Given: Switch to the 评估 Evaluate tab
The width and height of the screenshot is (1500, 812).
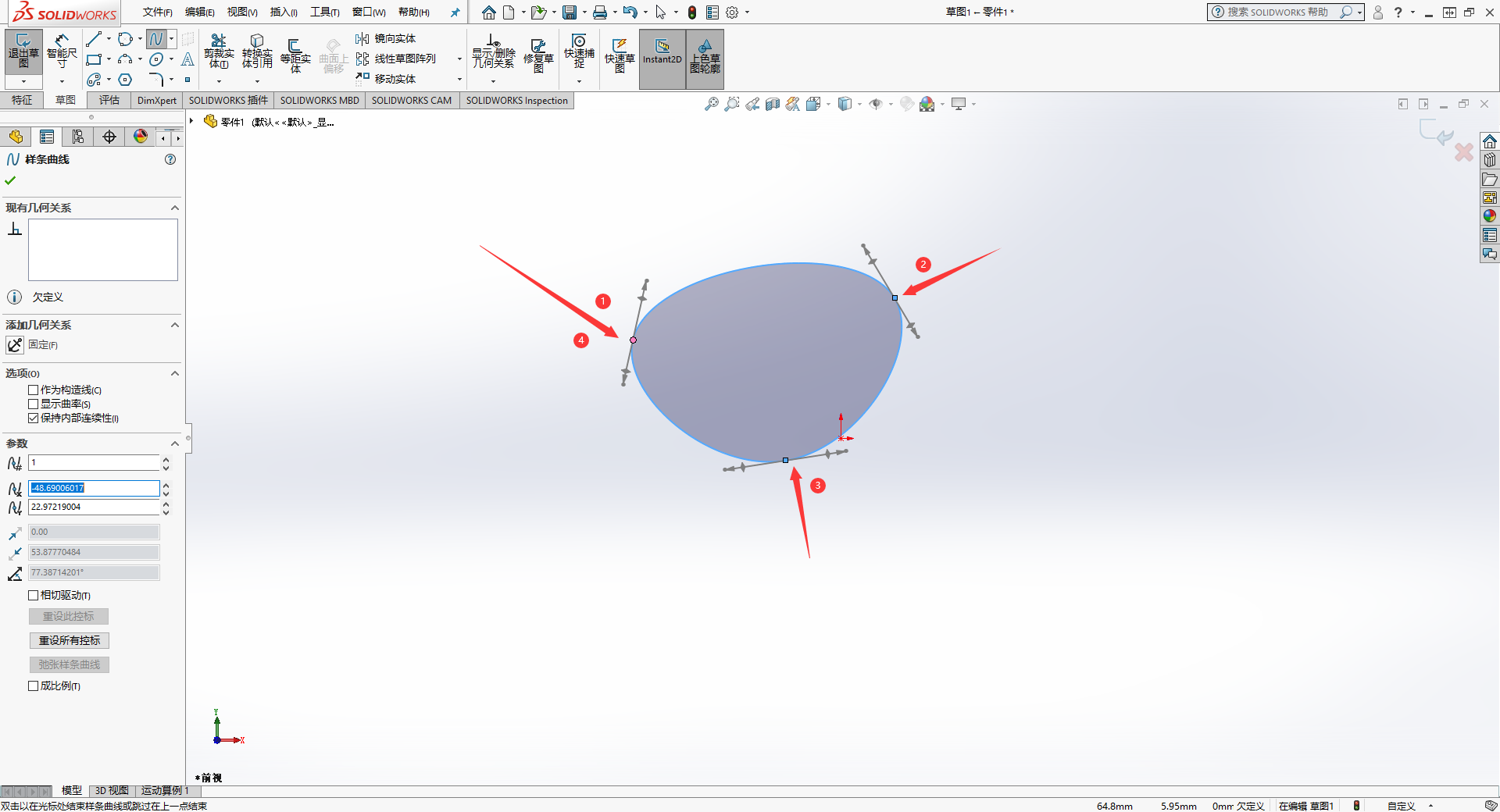Looking at the screenshot, I should tap(109, 100).
